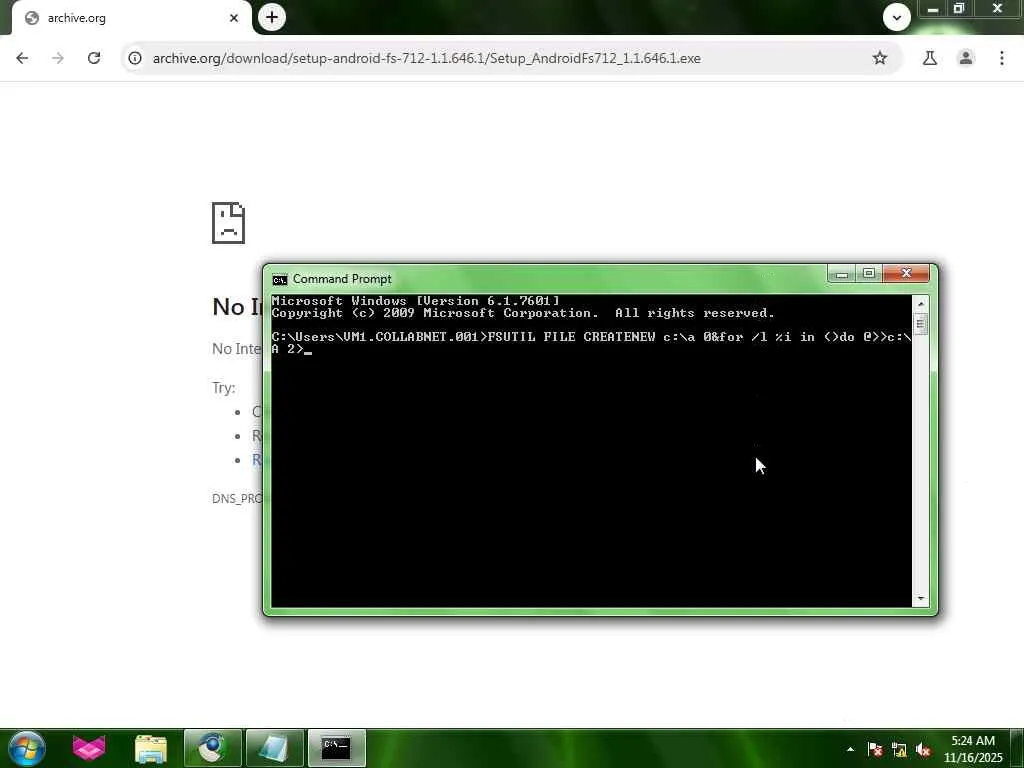
Task: Click Command Prompt scrollbar down arrow
Action: (x=921, y=598)
